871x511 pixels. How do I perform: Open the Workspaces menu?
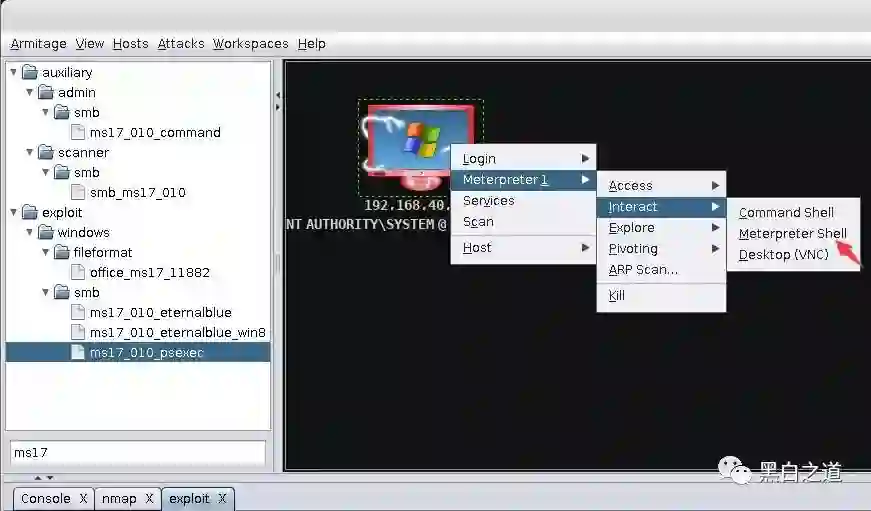251,43
